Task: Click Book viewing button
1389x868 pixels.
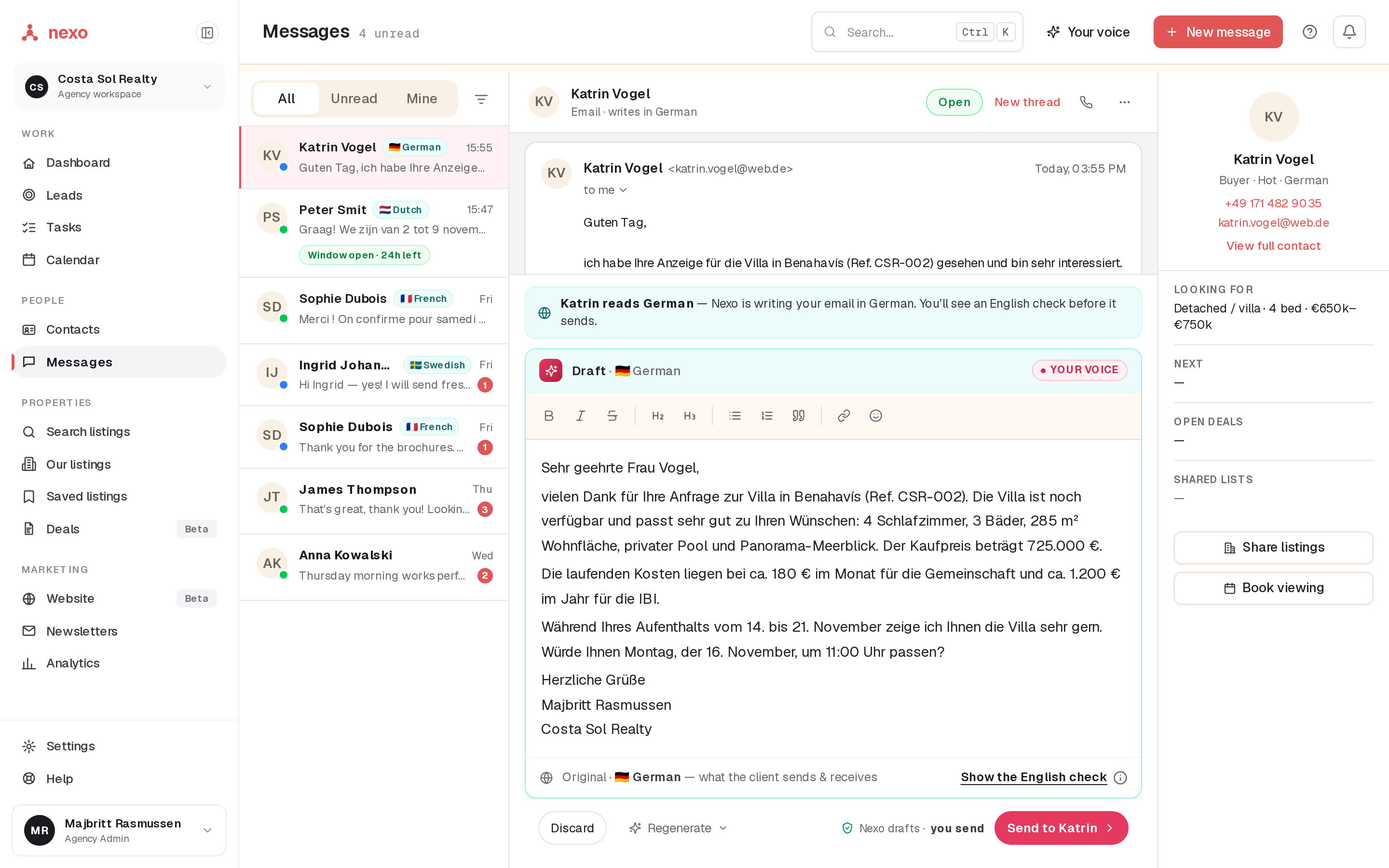Action: pyautogui.click(x=1273, y=588)
